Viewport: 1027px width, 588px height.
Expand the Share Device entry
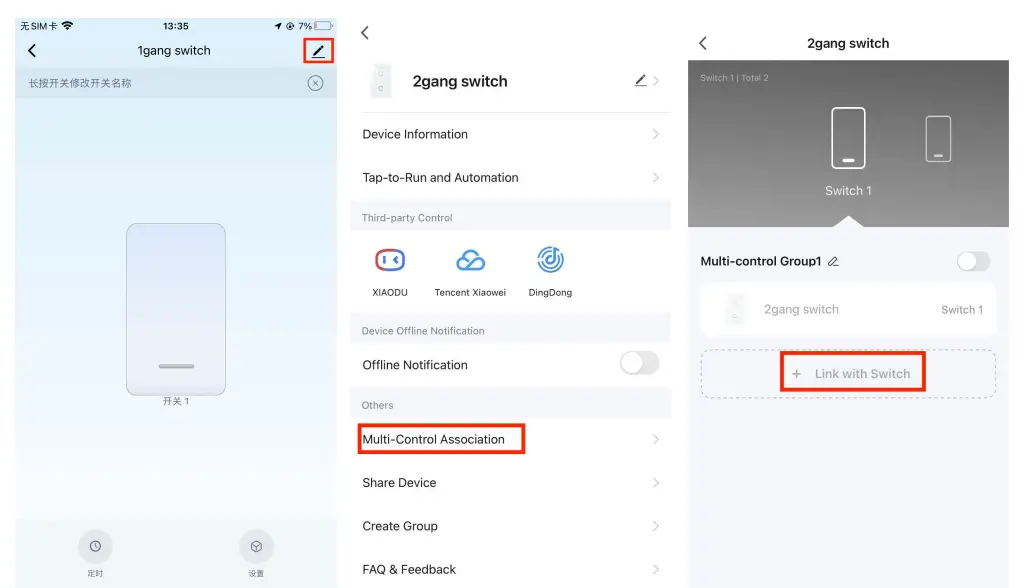click(510, 483)
